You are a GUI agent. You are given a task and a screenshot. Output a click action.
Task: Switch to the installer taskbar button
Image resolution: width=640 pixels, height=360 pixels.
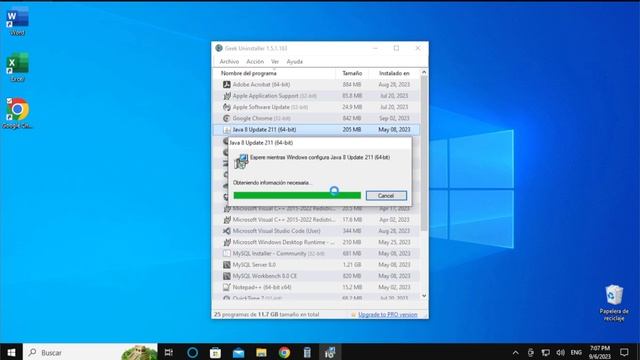pos(330,352)
